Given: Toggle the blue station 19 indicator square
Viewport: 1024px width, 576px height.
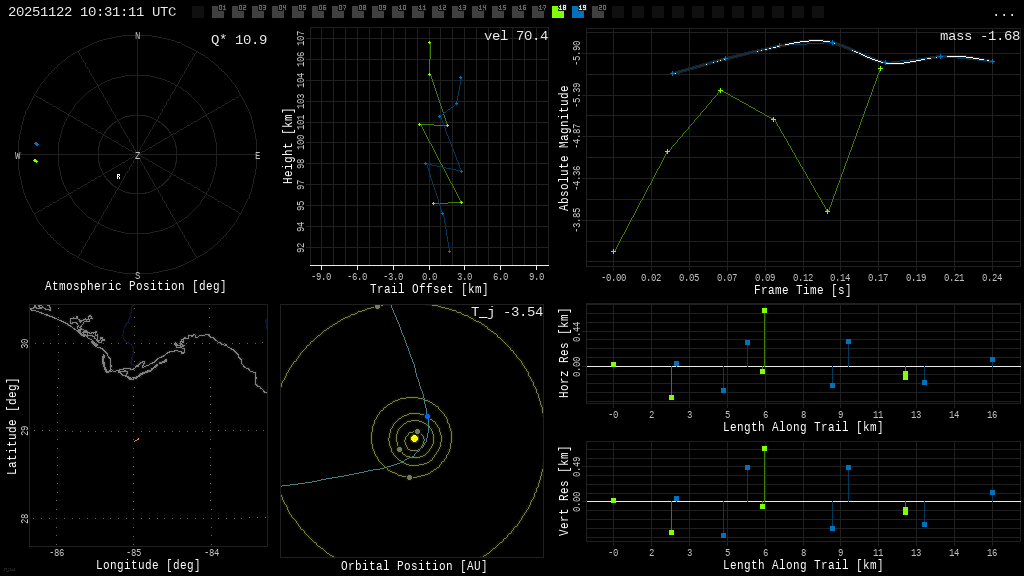Looking at the screenshot, I should (x=578, y=12).
